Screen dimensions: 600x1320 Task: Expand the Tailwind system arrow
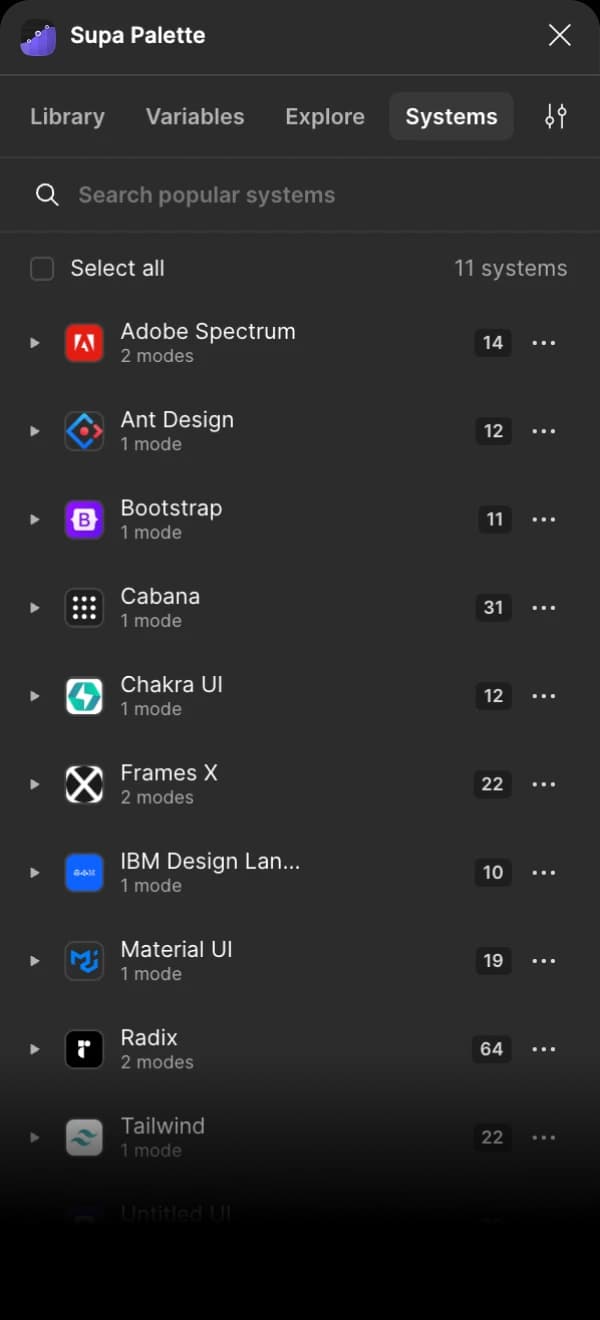point(34,1137)
